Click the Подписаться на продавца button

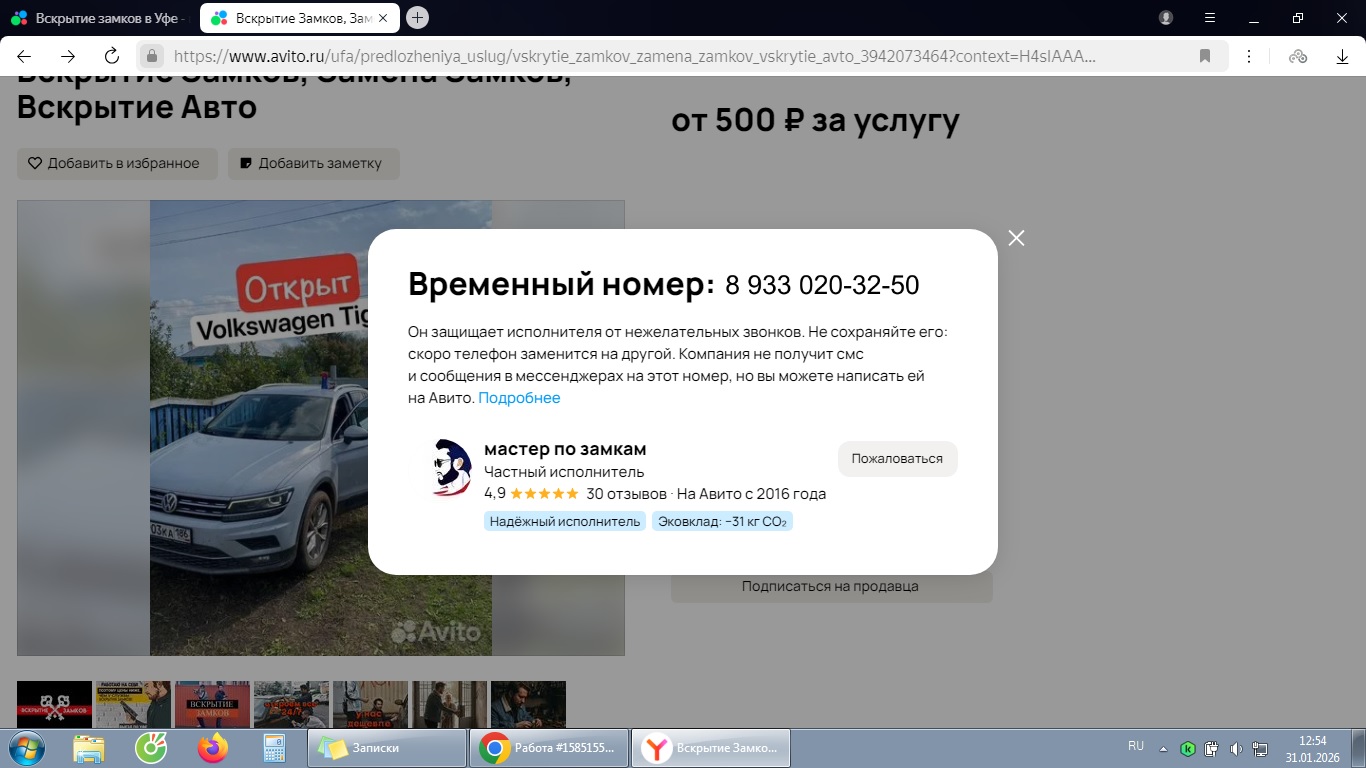pos(830,587)
